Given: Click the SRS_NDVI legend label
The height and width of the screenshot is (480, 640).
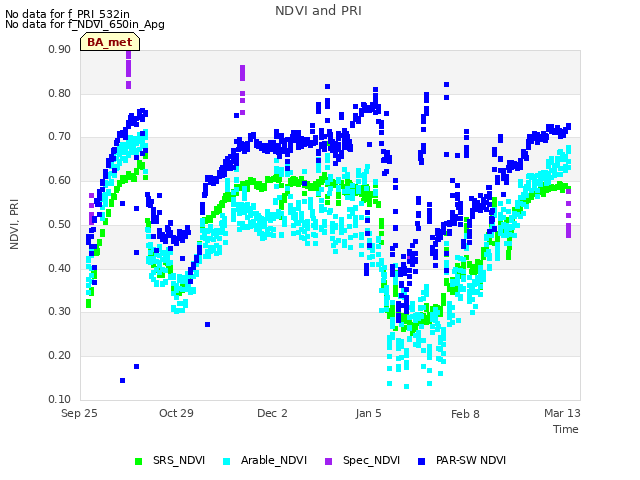Looking at the screenshot, I should coord(179,460).
